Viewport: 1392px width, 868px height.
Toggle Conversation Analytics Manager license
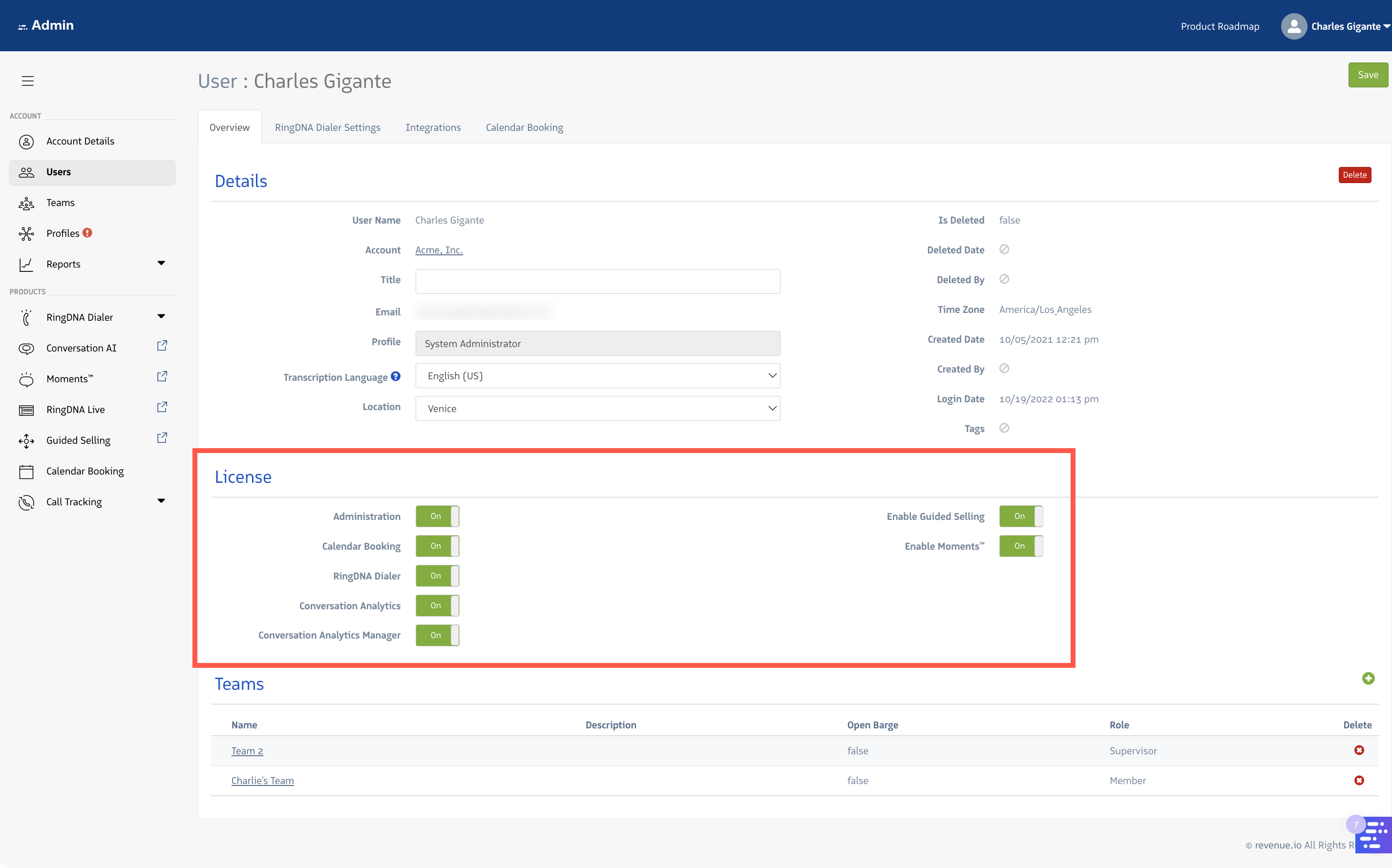pyautogui.click(x=437, y=636)
